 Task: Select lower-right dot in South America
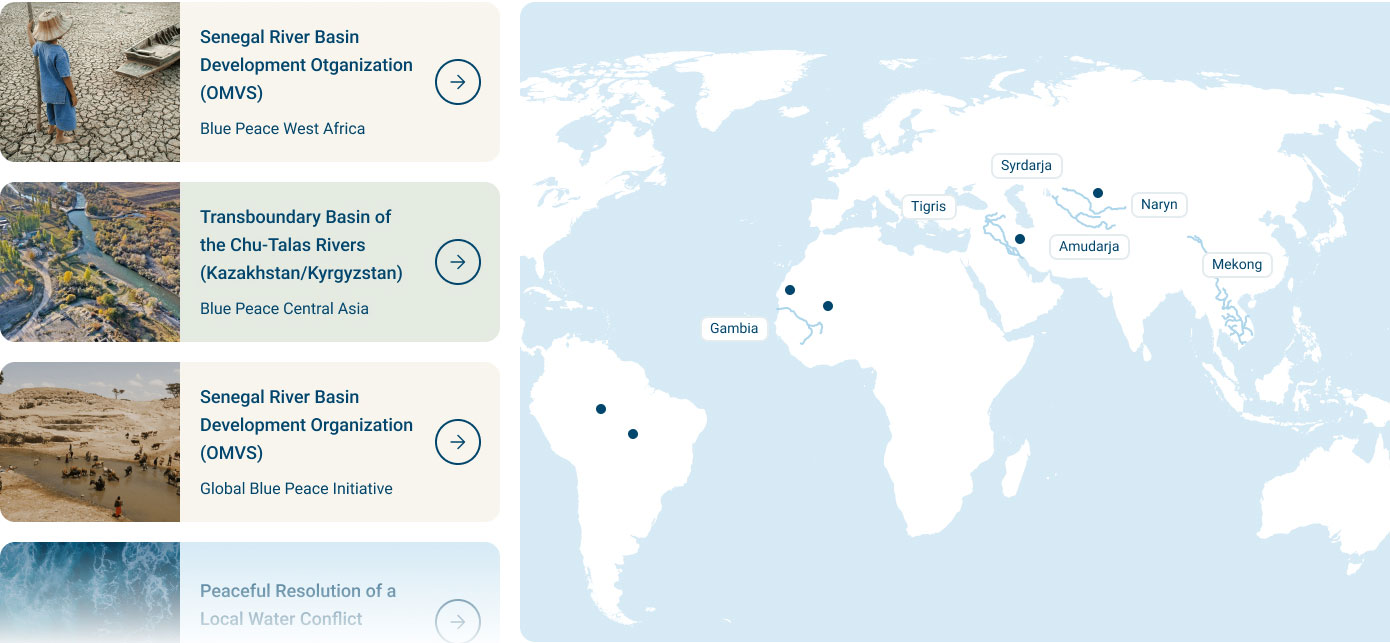pos(633,434)
